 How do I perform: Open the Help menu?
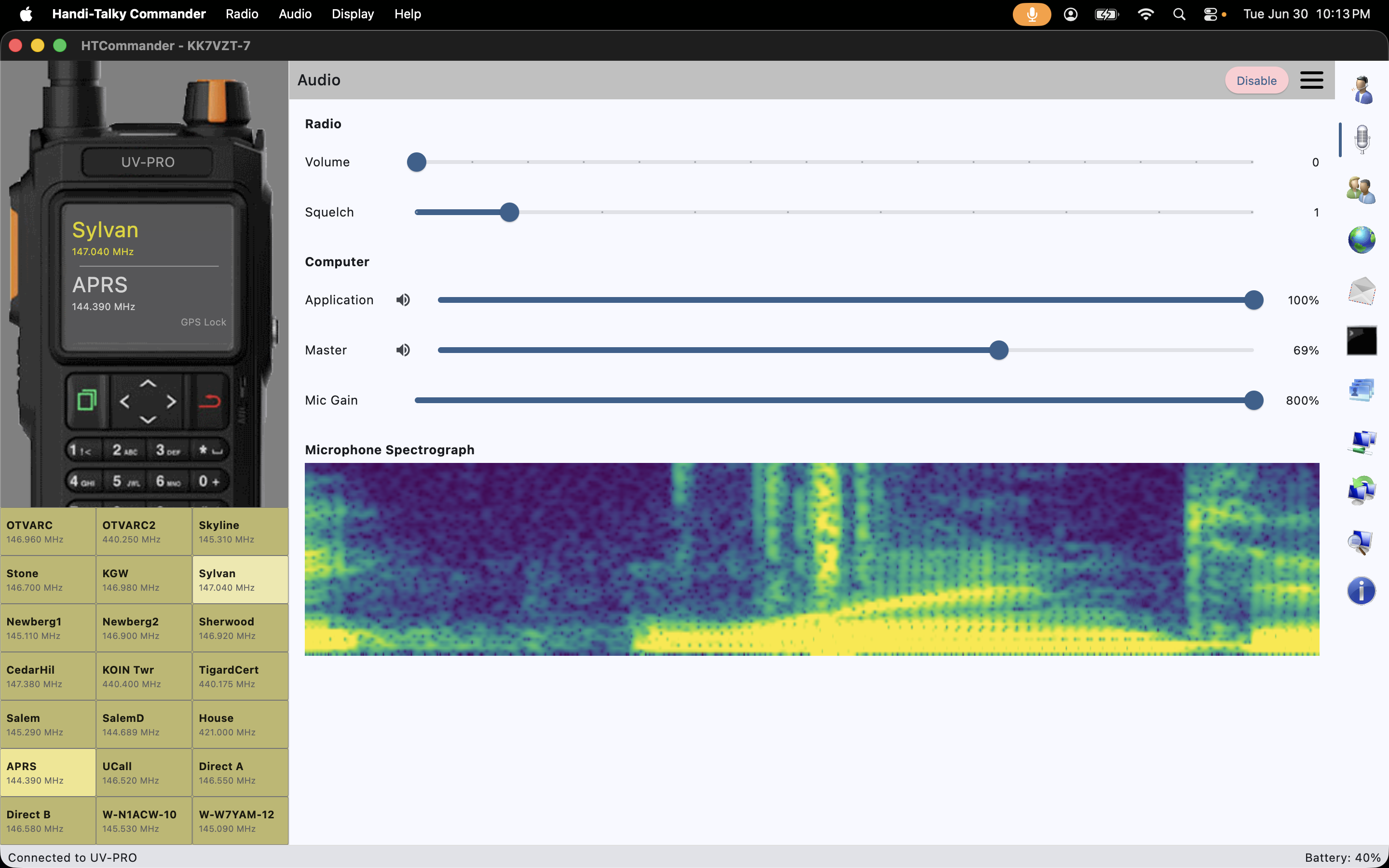(x=408, y=14)
